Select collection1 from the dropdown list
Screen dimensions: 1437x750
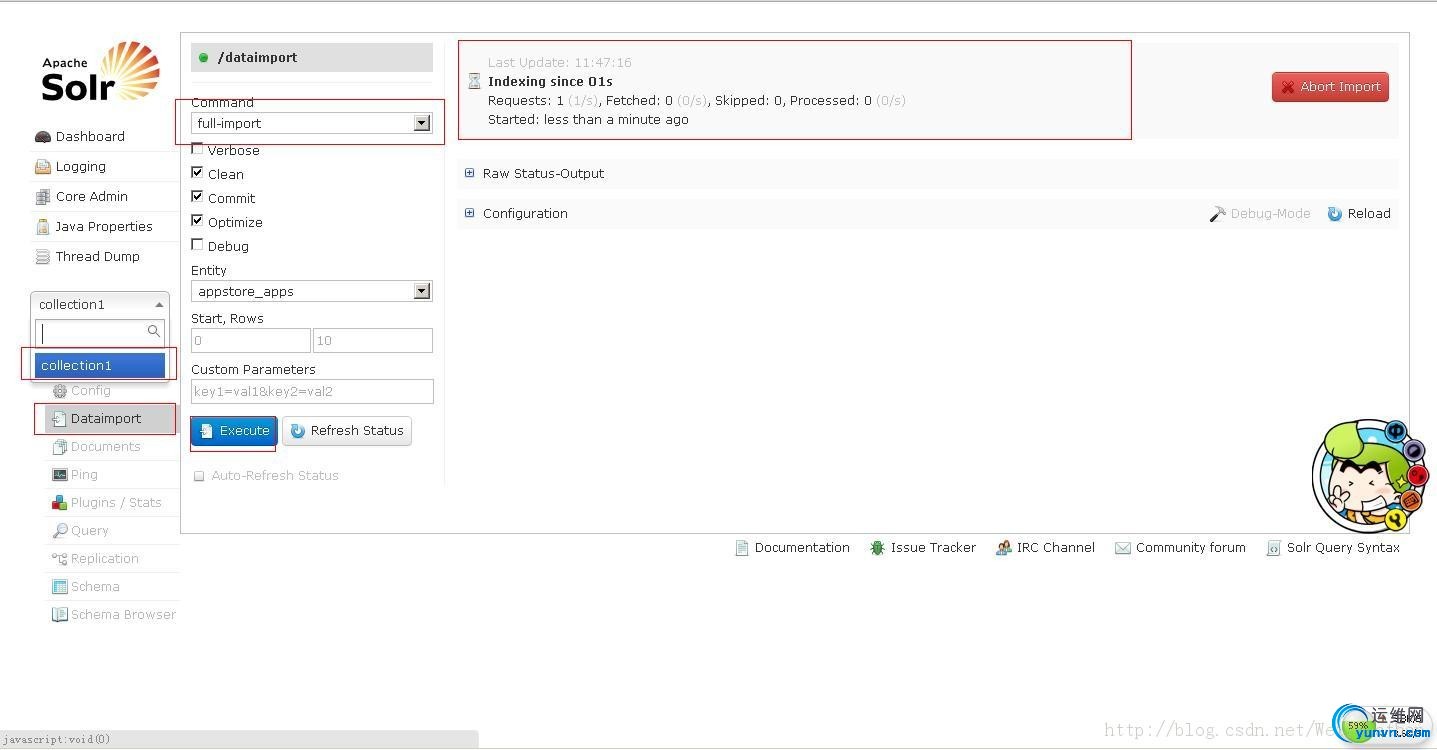(x=100, y=365)
